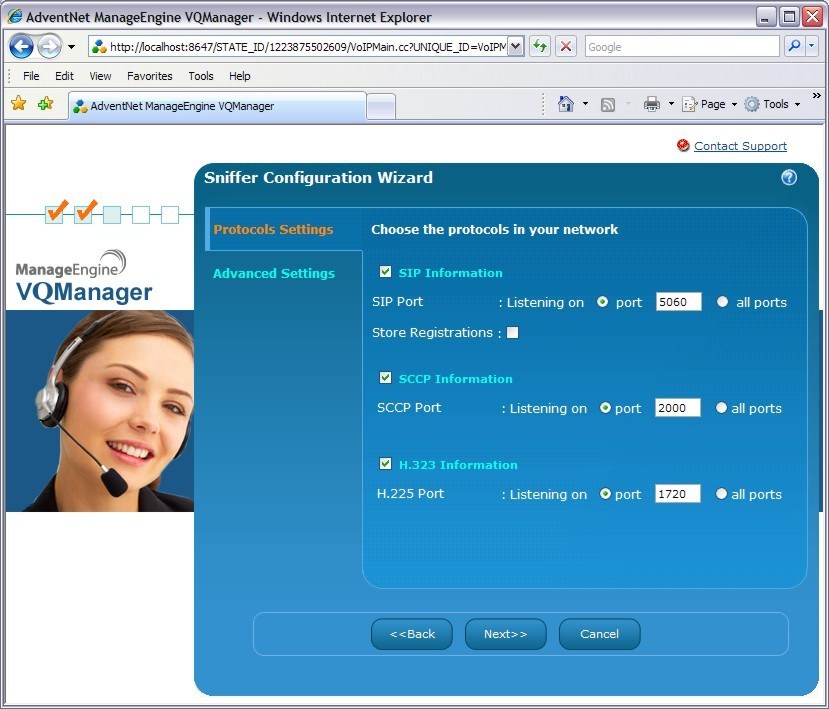
Task: Select SIP all ports radio button
Action: coord(722,302)
